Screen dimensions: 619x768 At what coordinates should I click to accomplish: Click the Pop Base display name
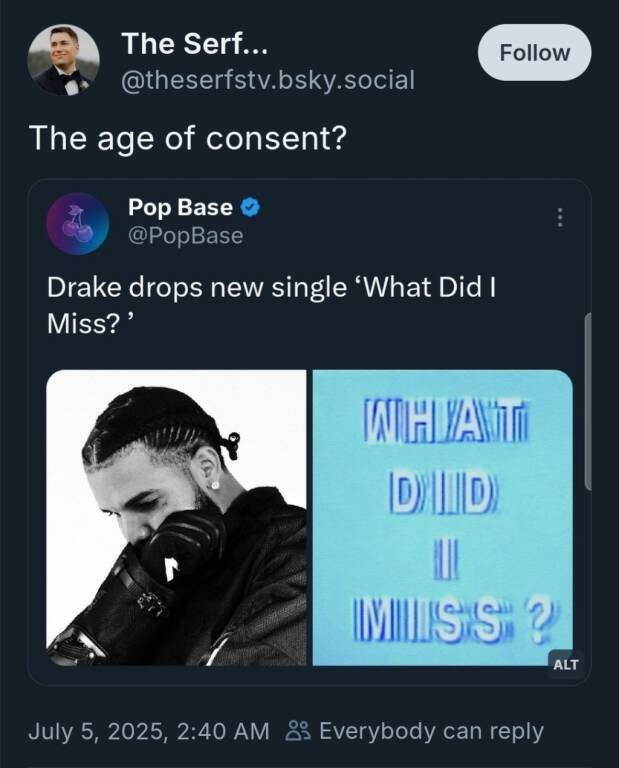coord(180,207)
